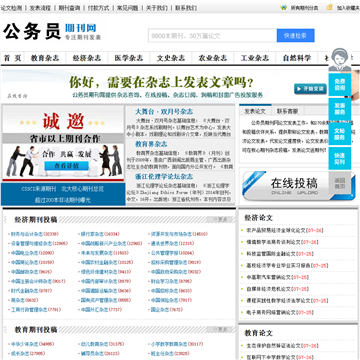Image resolution: width=360 pixels, height=360 pixels.
Task: Focus the journal search input field
Action: tap(212, 36)
